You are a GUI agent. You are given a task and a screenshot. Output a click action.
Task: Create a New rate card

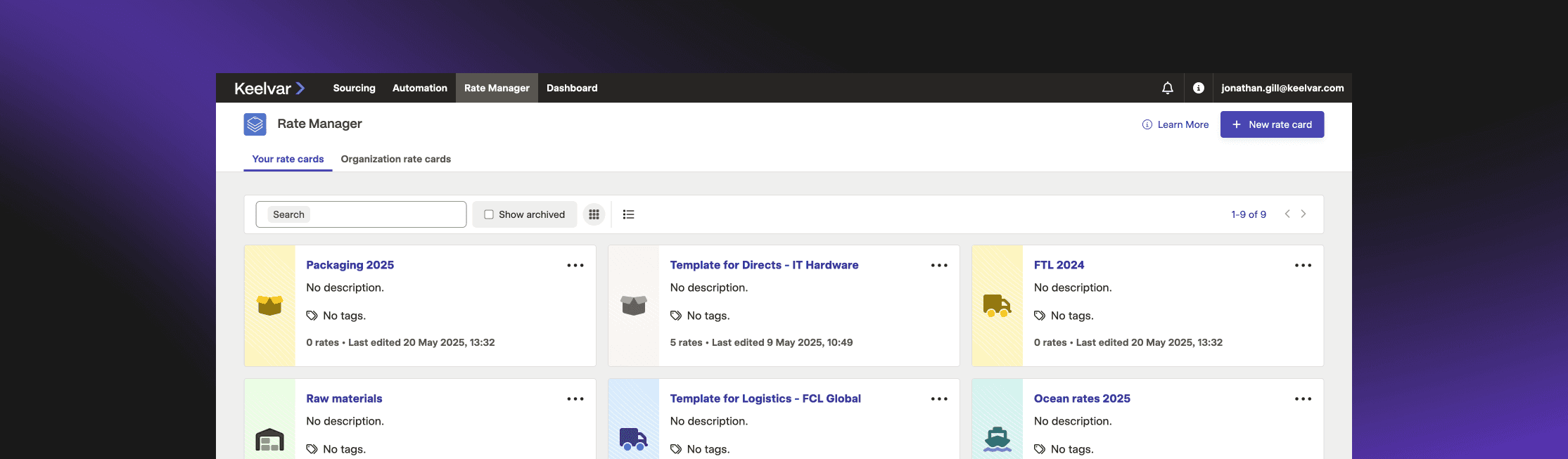(1272, 124)
